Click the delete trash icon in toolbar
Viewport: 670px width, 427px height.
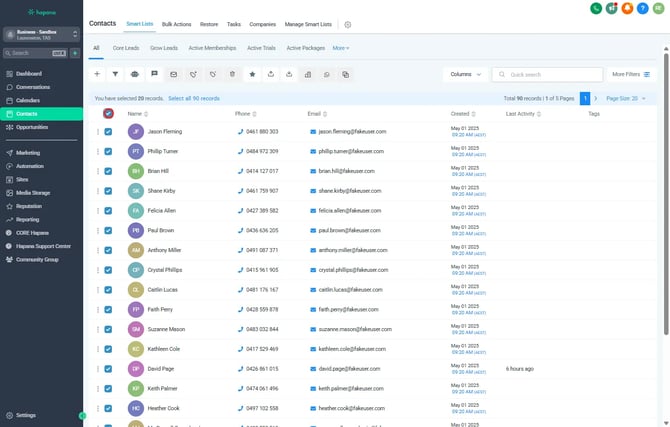(x=232, y=74)
